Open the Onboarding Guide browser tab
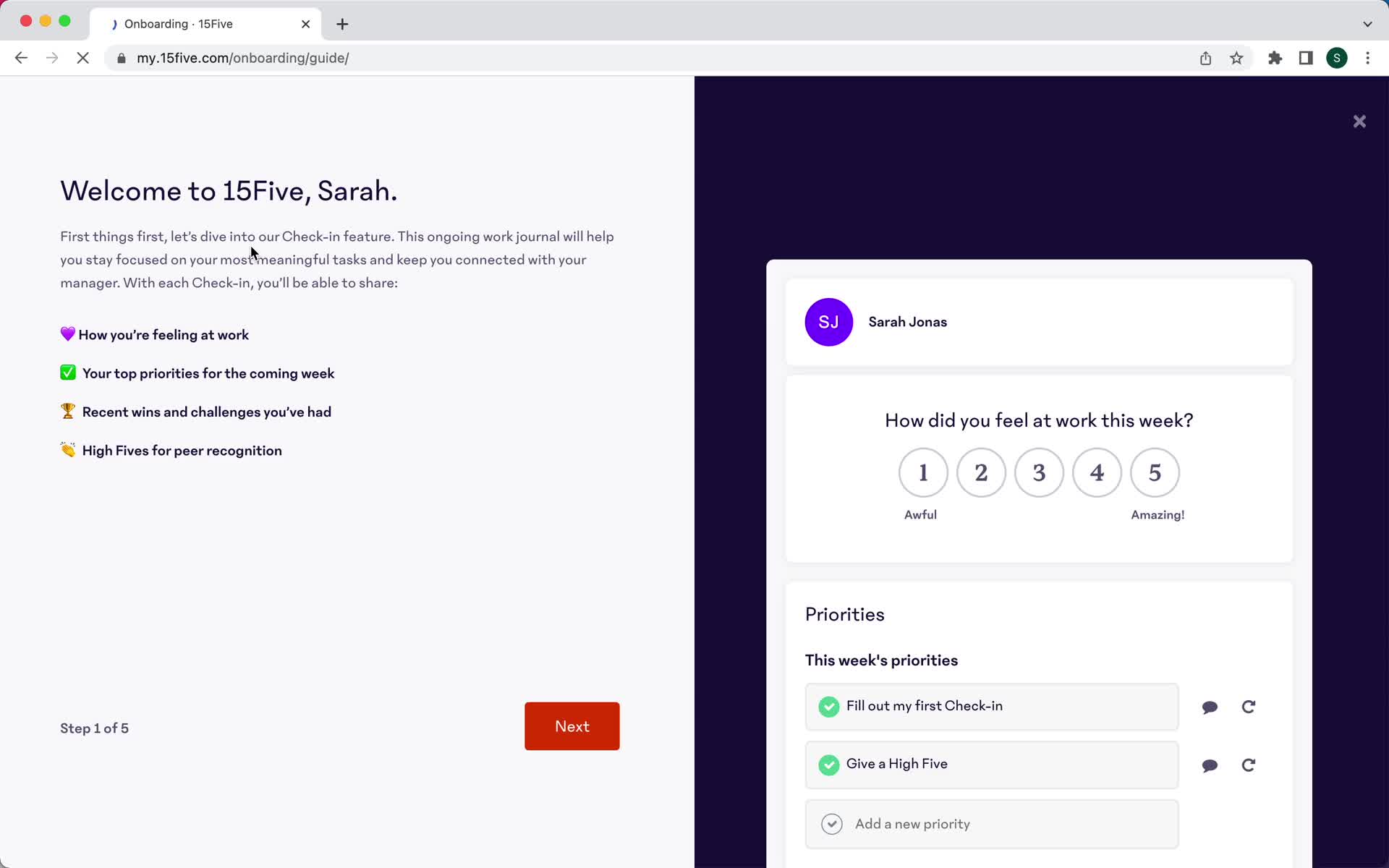Image resolution: width=1389 pixels, height=868 pixels. coord(200,23)
